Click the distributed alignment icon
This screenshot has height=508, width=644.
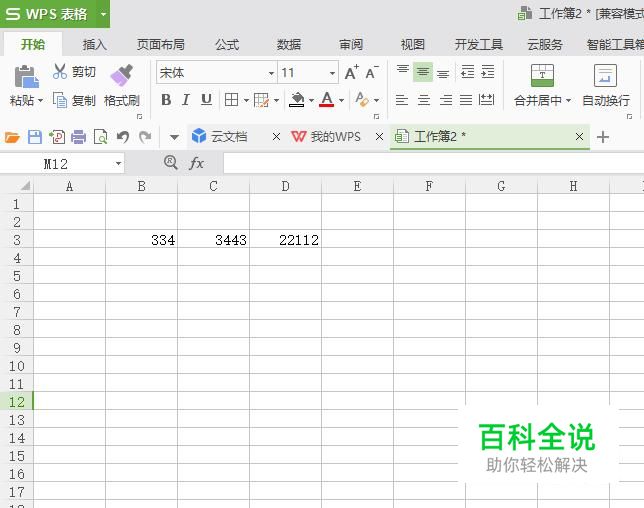coord(487,100)
